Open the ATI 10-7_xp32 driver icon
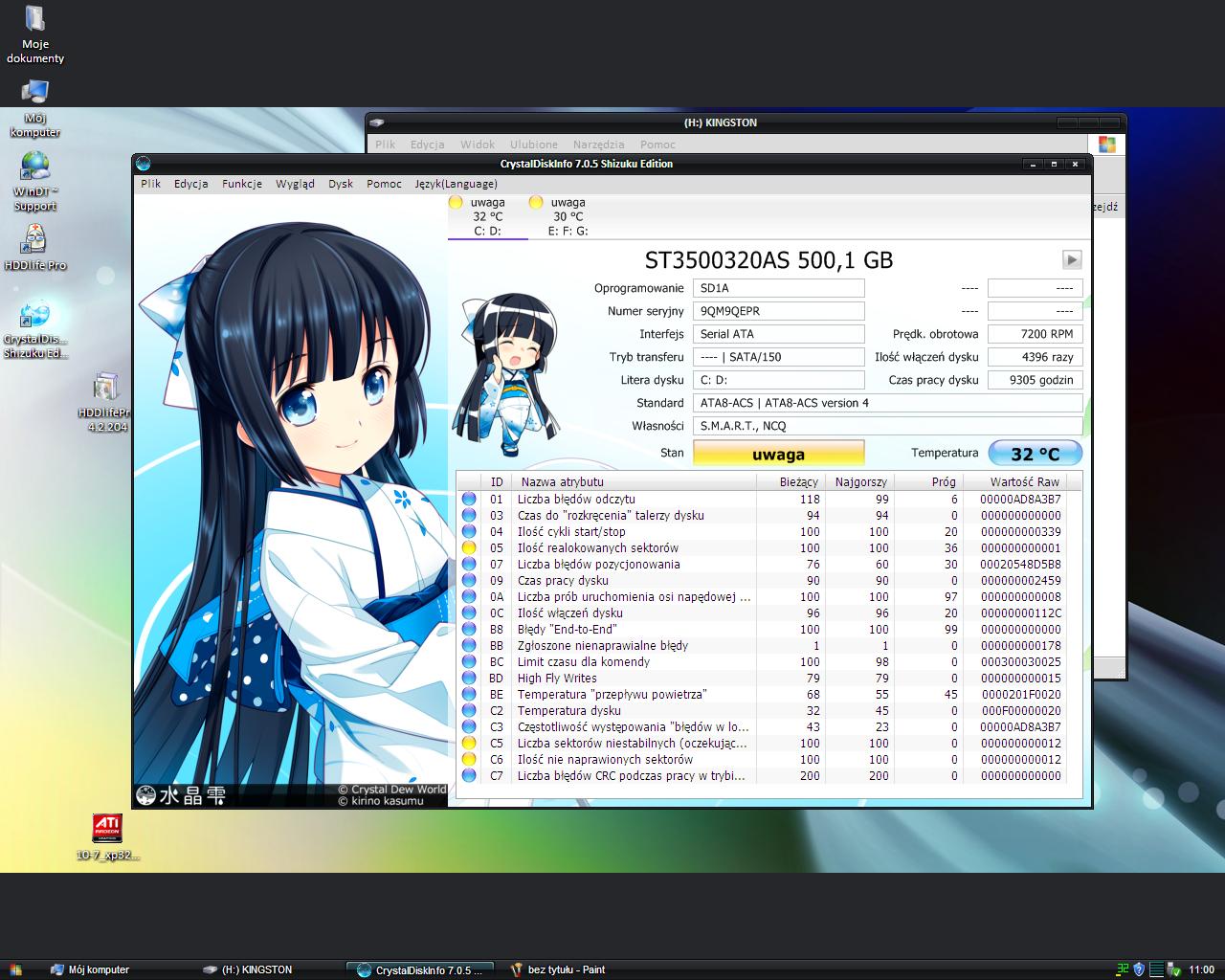The height and width of the screenshot is (980, 1225). (x=107, y=837)
